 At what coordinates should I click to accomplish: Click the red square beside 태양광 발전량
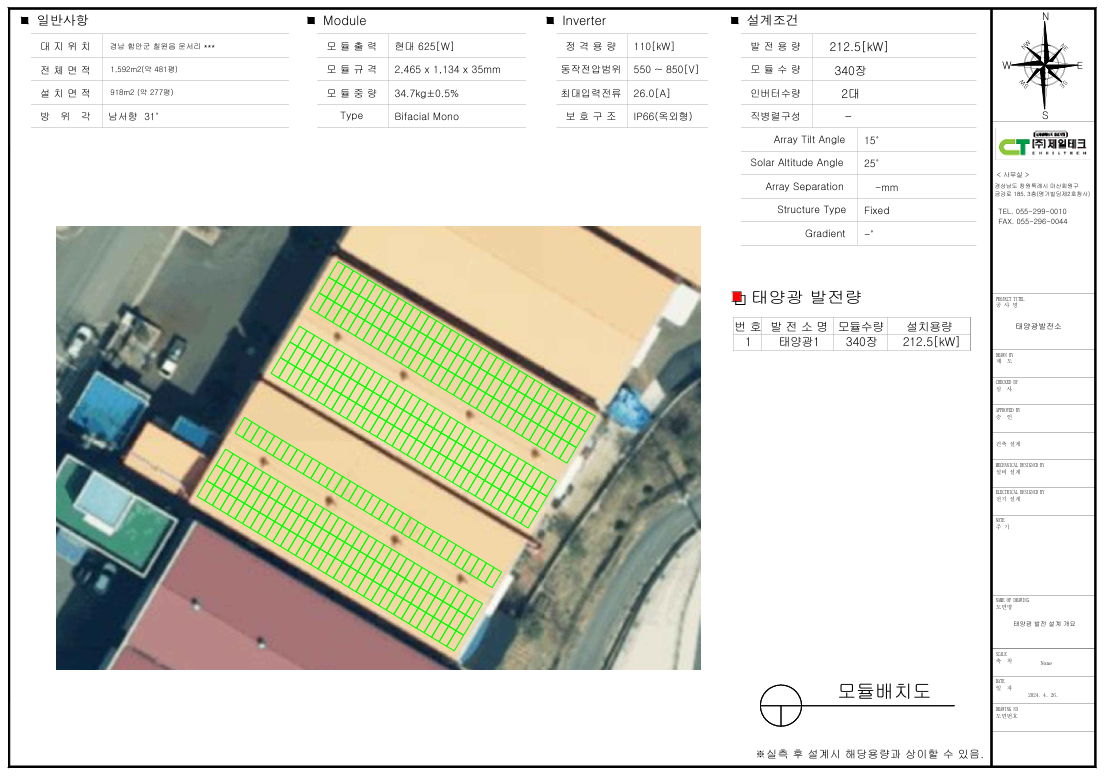pyautogui.click(x=738, y=297)
